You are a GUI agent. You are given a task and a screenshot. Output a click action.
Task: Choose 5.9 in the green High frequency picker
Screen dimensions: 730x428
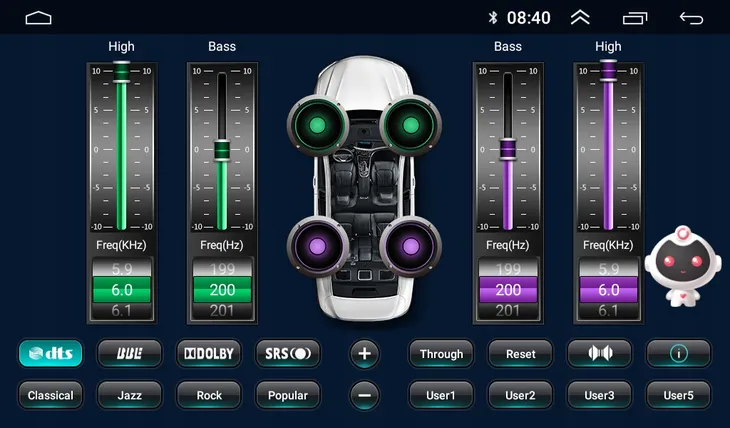(x=122, y=269)
